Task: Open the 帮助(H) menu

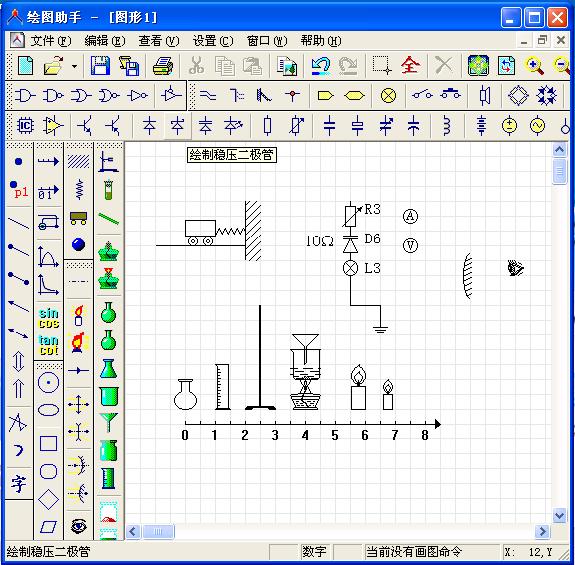Action: (321, 41)
